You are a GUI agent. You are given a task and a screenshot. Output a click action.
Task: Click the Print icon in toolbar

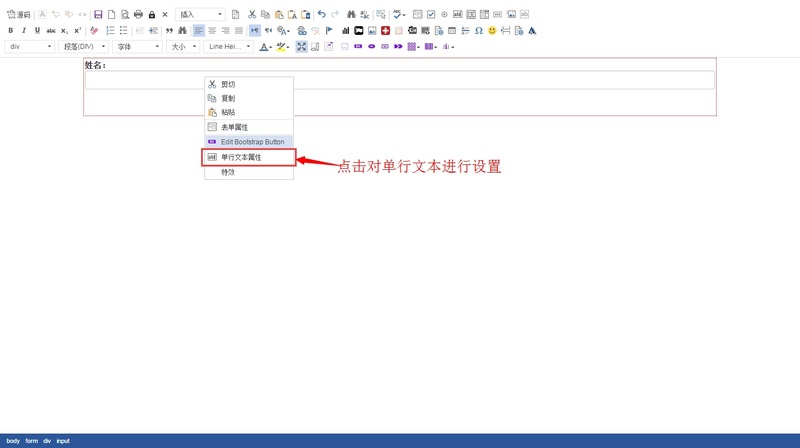point(138,15)
